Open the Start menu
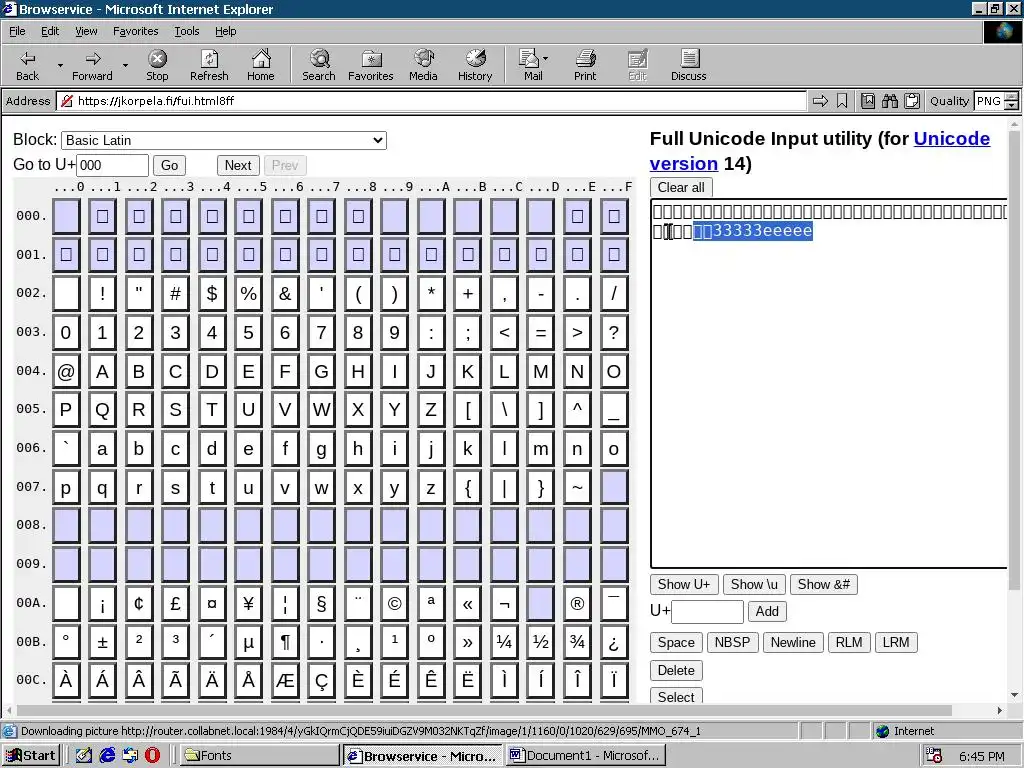Image resolution: width=1024 pixels, height=768 pixels. tap(31, 756)
